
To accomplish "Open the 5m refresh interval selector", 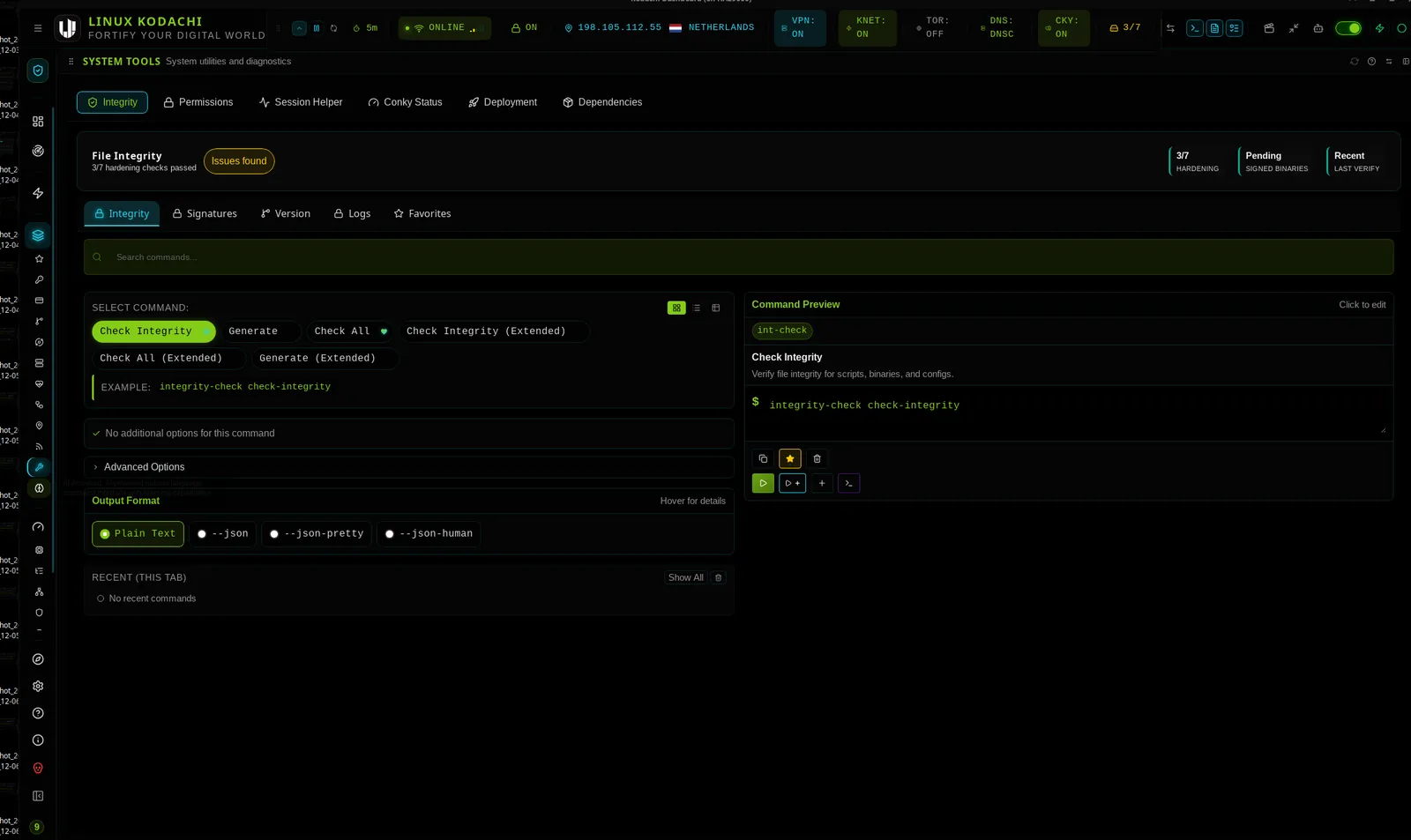I will 365,28.
